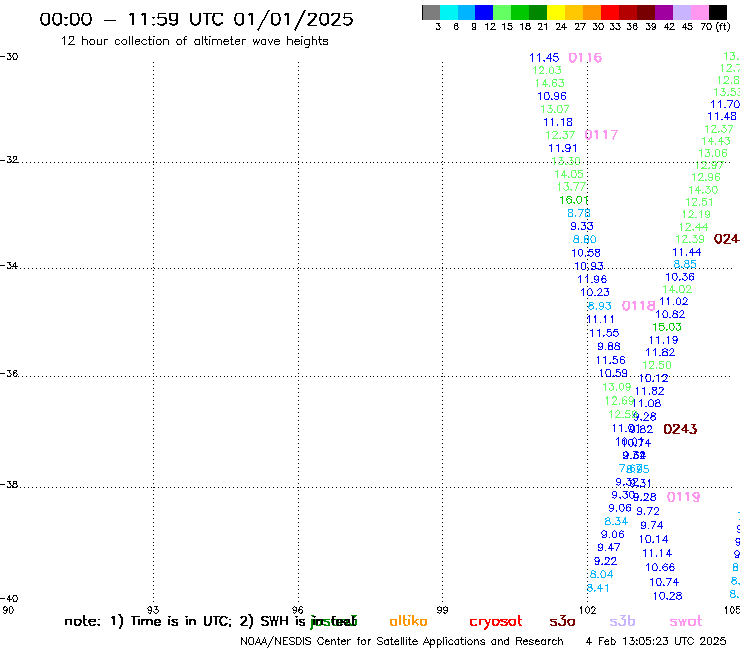Viewport: 740px width, 650px height.
Task: Click wave height value 11.44
Action: (687, 253)
